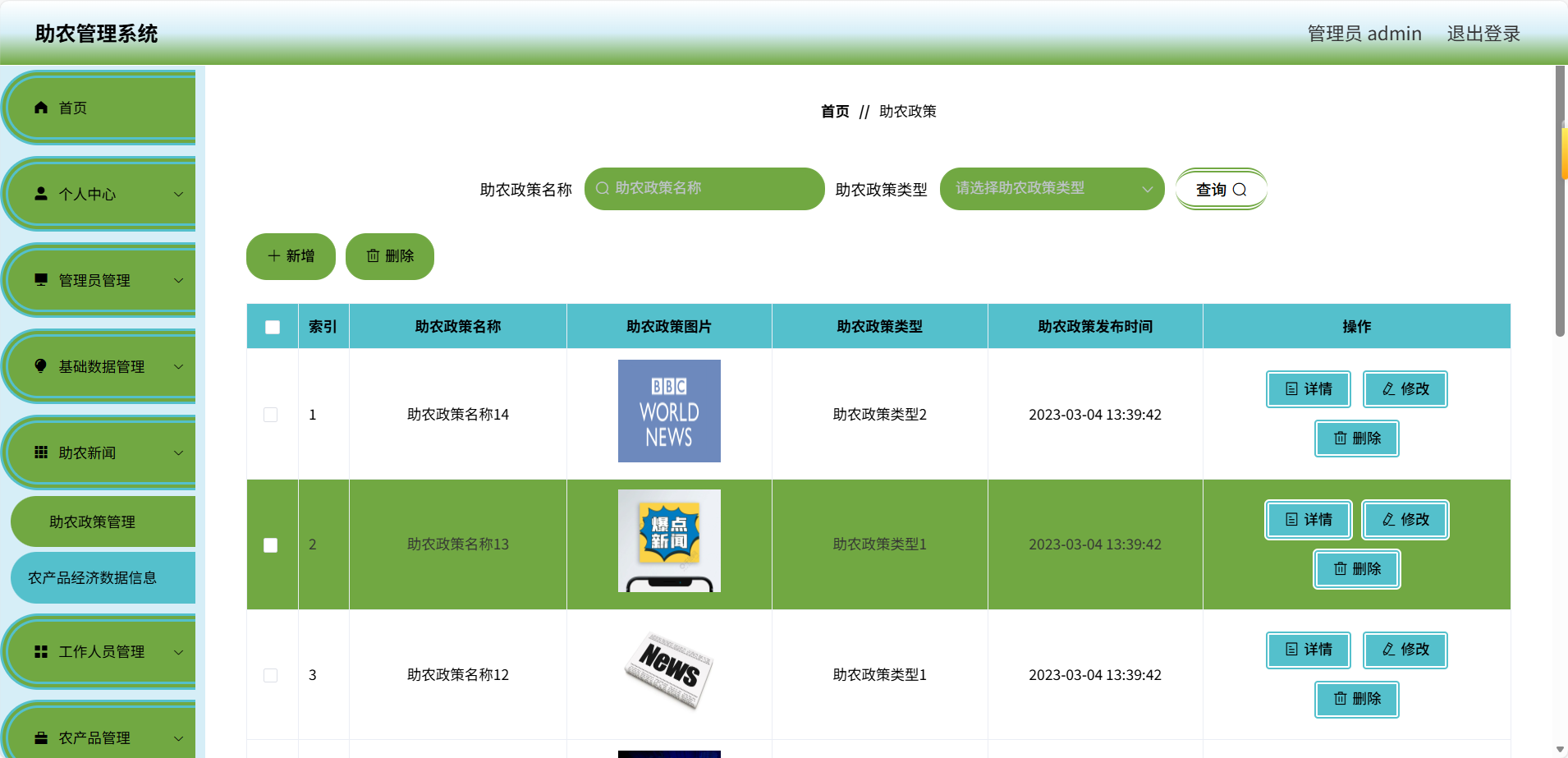1568x758 pixels.
Task: Click the grid icon for 助农新闻
Action: 41,453
